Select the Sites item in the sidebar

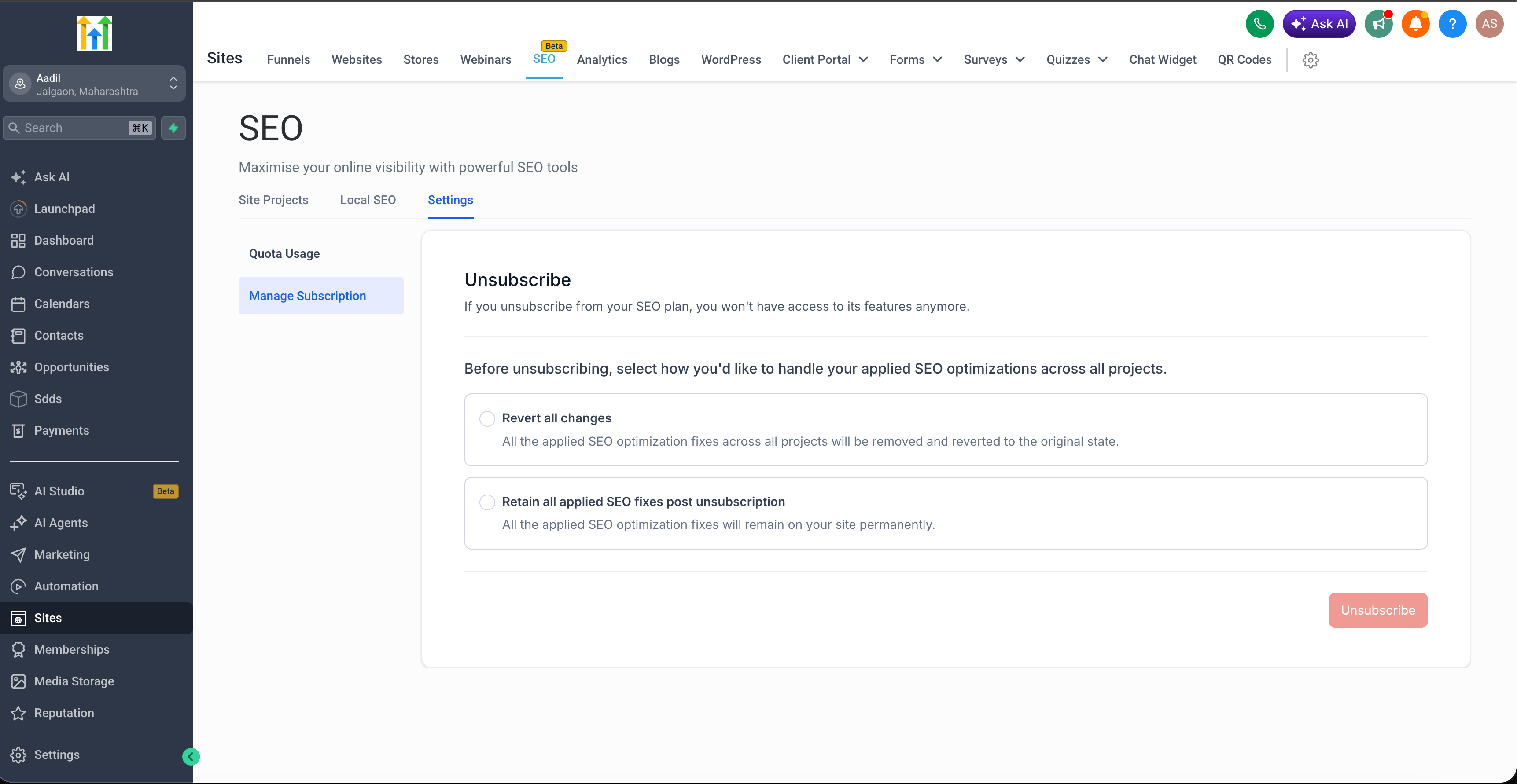tap(96, 618)
